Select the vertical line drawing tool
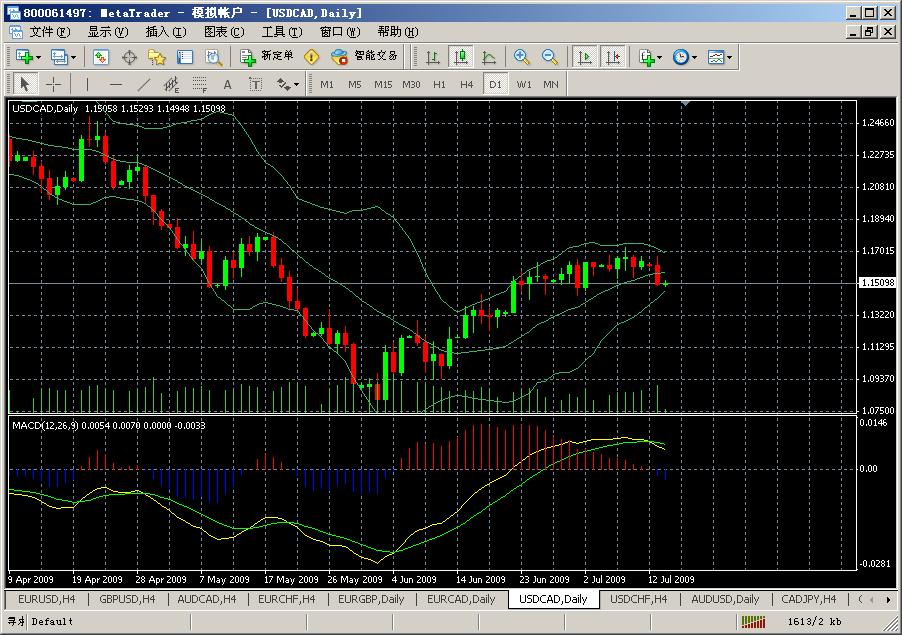This screenshot has width=902, height=635. [x=87, y=84]
